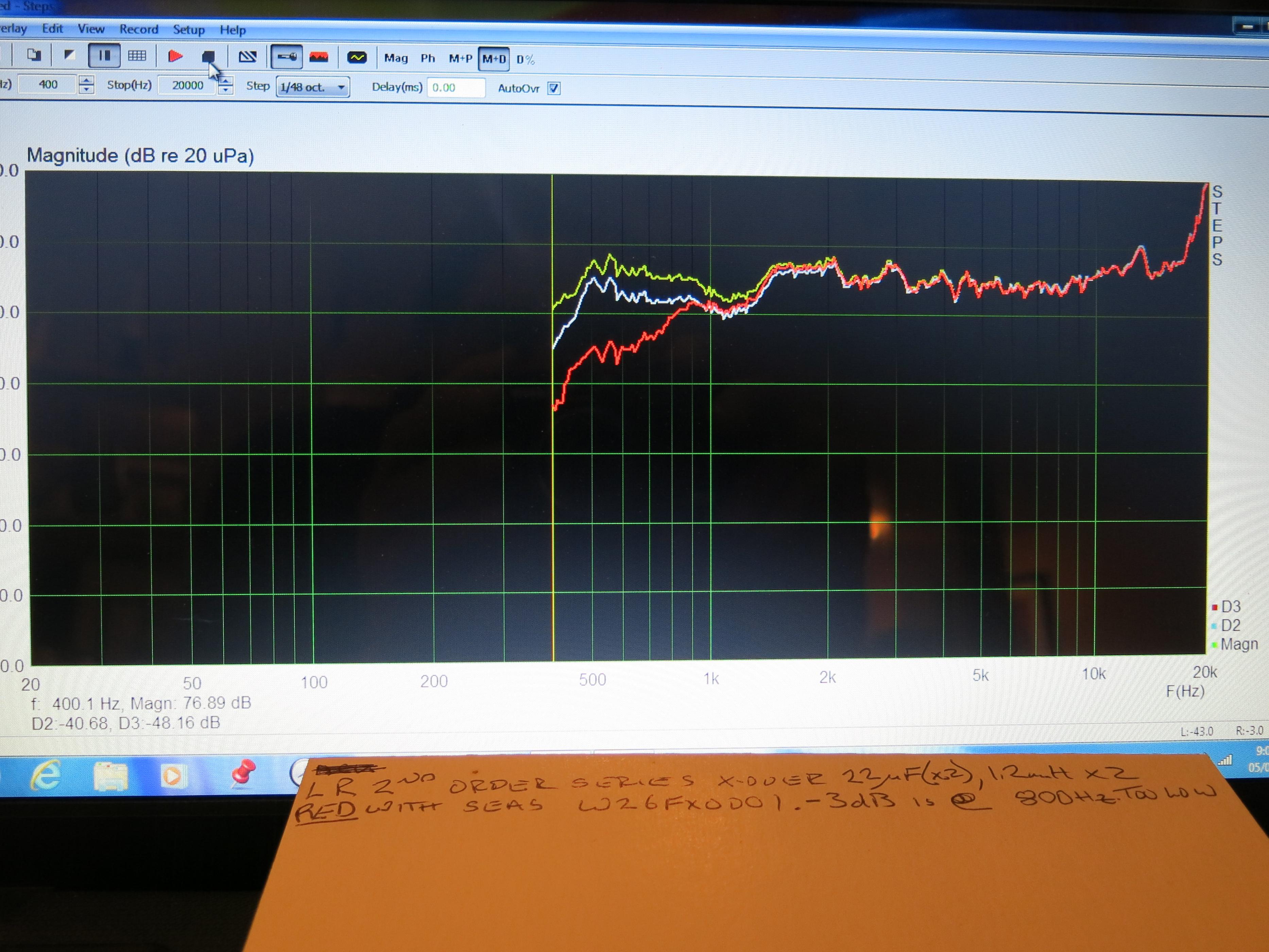The height and width of the screenshot is (952, 1269).
Task: Toggle the pause toolbar button
Action: (x=104, y=56)
